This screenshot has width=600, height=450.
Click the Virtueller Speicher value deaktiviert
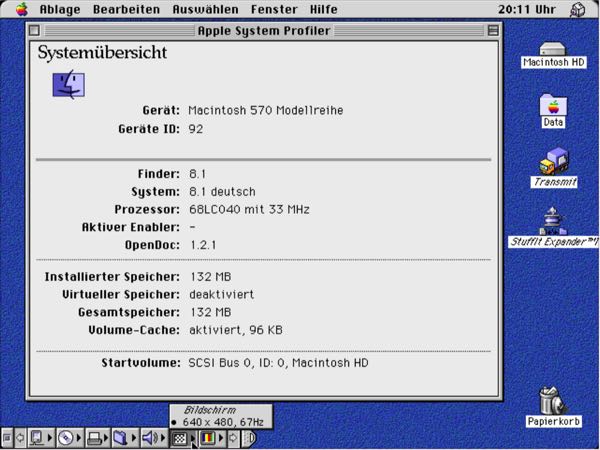(x=222, y=295)
